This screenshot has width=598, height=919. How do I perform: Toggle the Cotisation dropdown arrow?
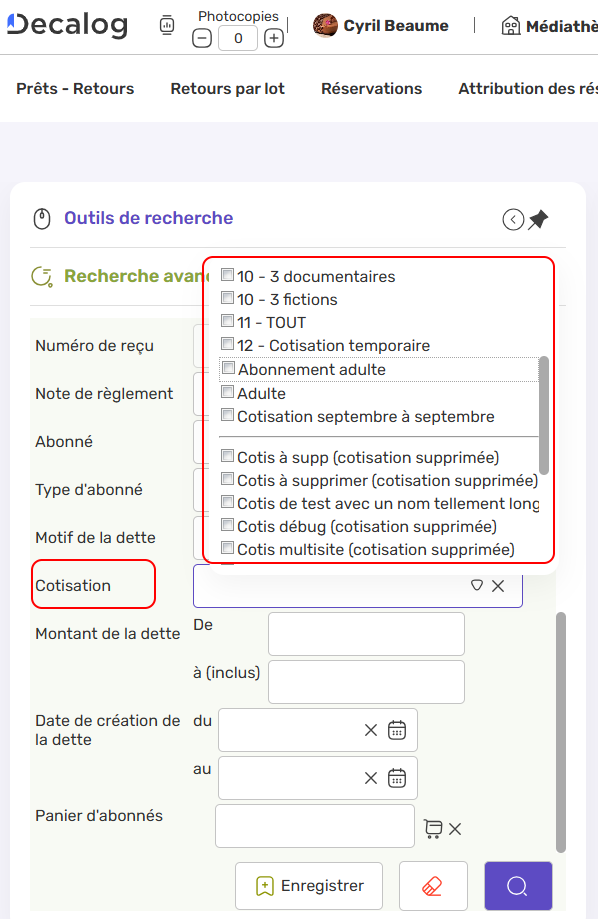pyautogui.click(x=477, y=585)
